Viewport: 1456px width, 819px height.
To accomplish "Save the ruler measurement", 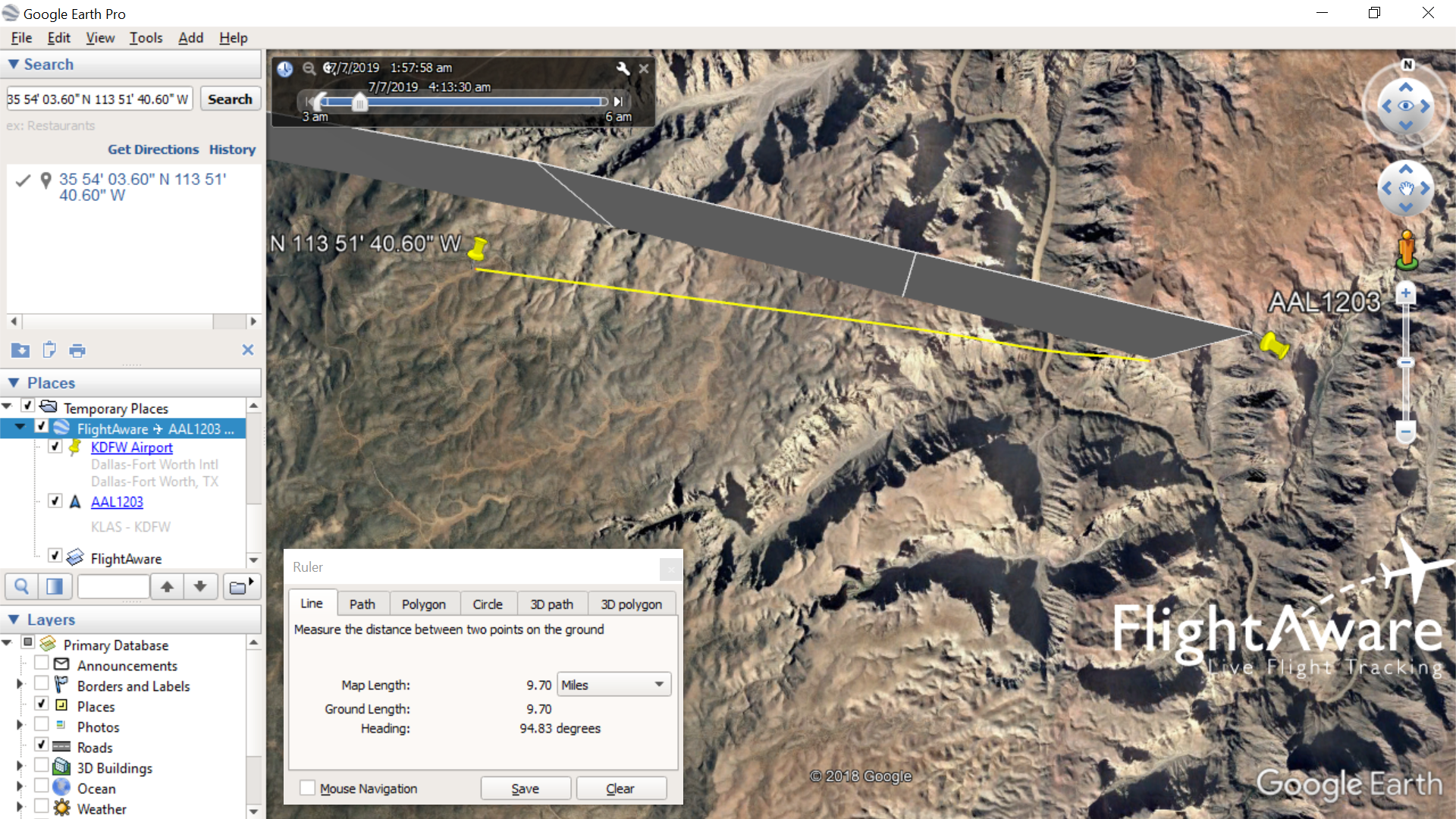I will tap(526, 789).
